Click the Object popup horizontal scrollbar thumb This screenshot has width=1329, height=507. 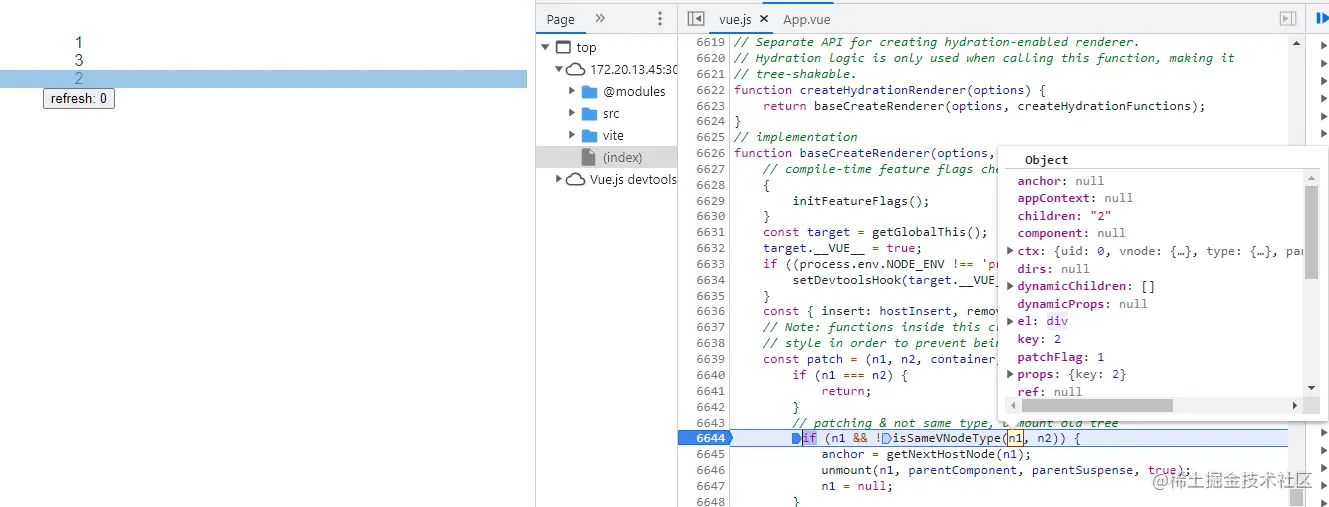(x=1097, y=405)
